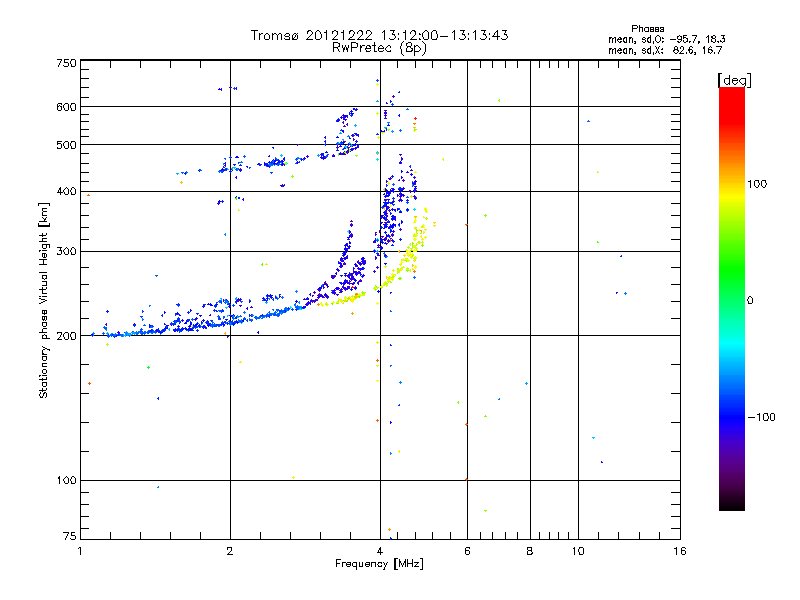
Task: Click the x-axis tick label '6'
Action: point(467,551)
